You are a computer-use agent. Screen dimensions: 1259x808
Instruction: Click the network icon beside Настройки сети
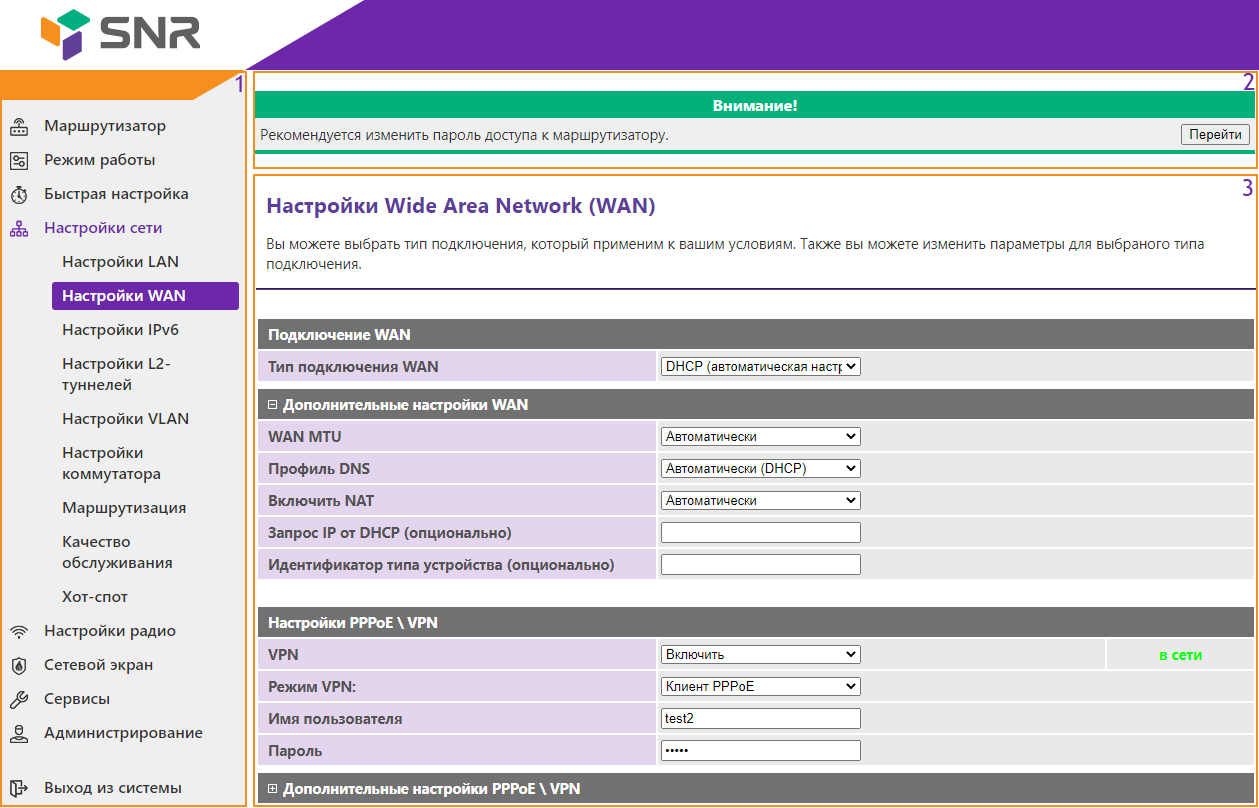click(18, 229)
